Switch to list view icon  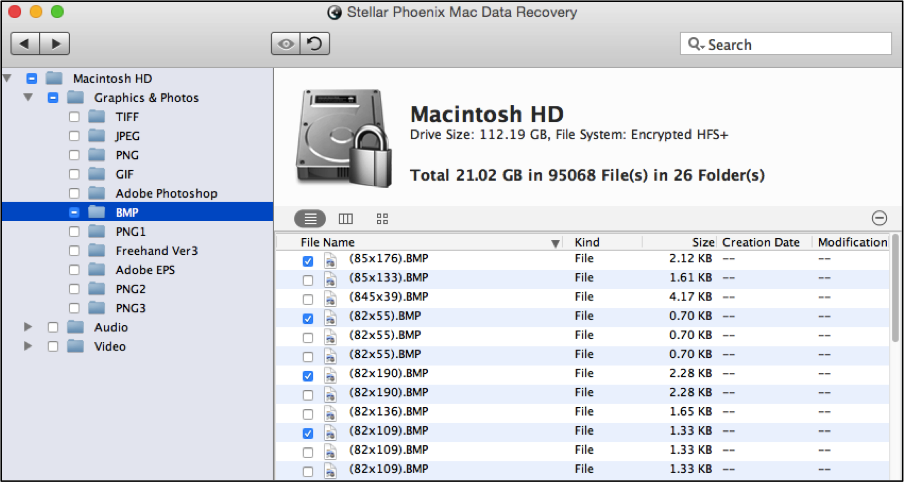[x=310, y=219]
